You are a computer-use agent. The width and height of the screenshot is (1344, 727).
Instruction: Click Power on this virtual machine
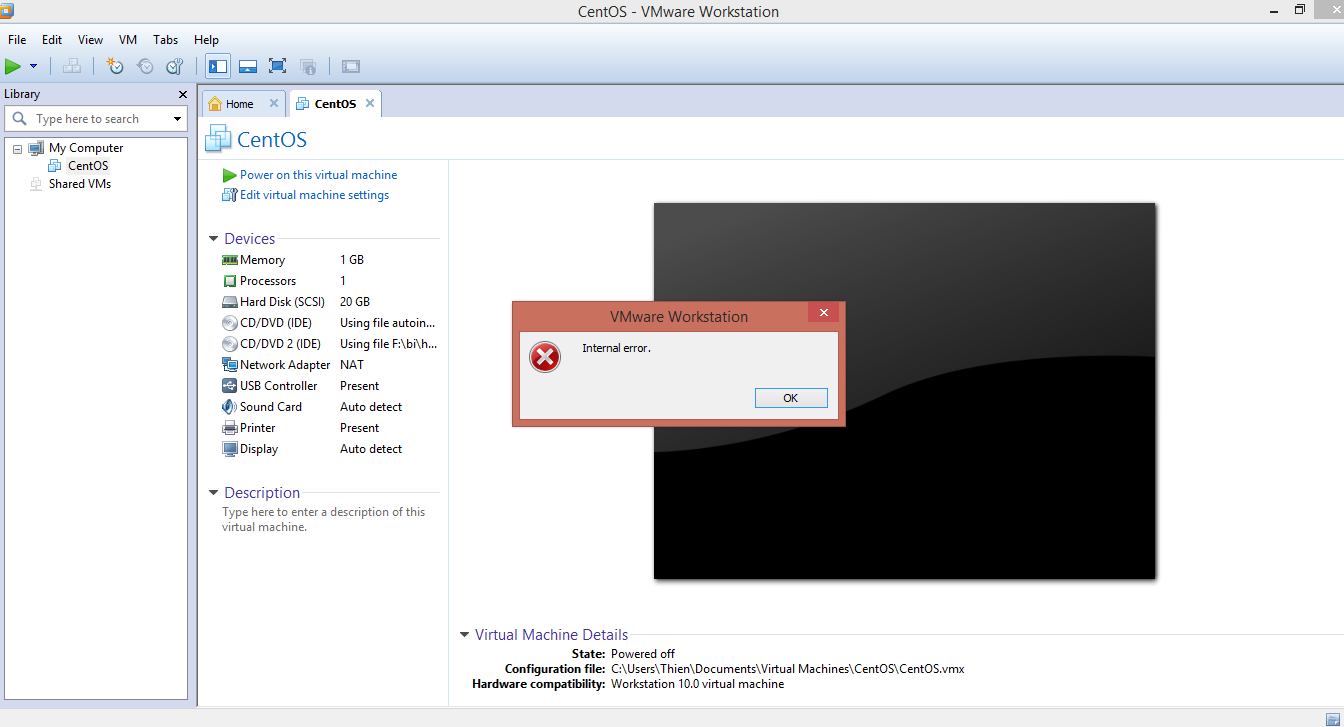[x=317, y=175]
